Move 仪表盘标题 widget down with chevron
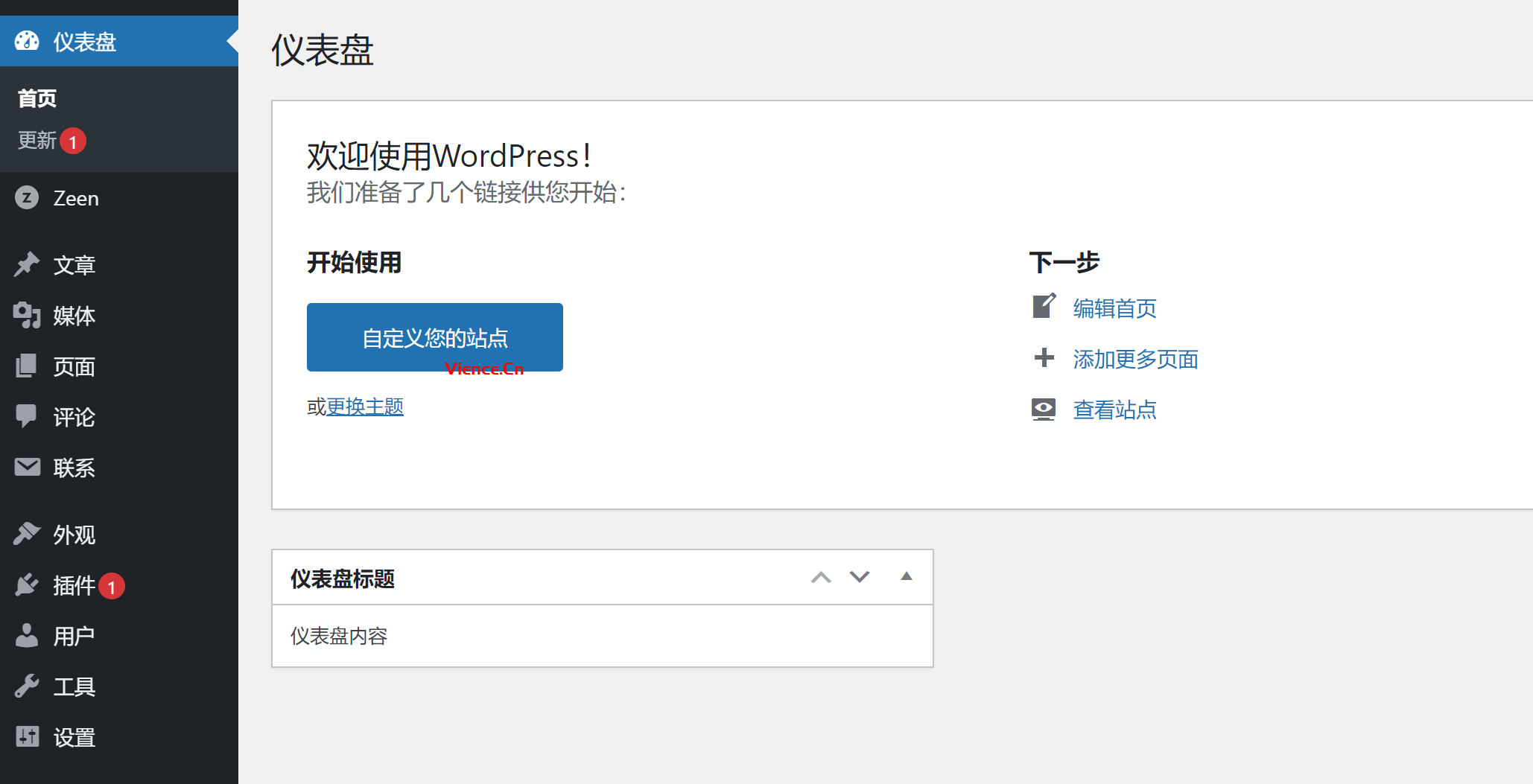Image resolution: width=1533 pixels, height=784 pixels. point(860,577)
